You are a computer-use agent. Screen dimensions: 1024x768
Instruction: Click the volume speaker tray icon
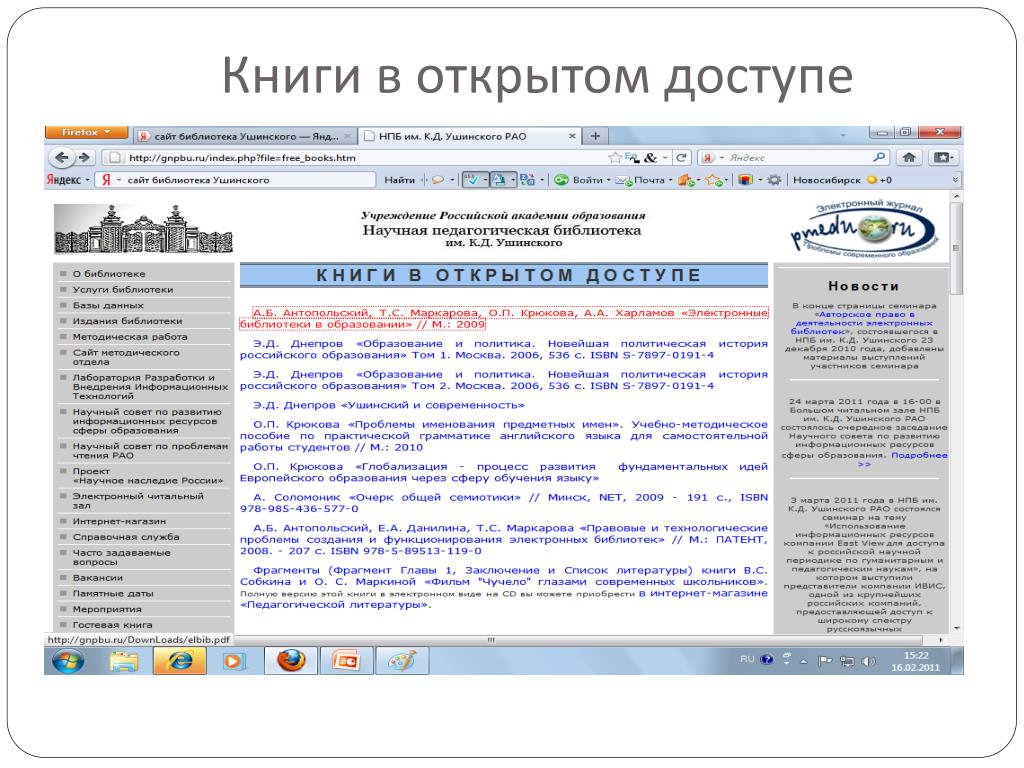click(x=868, y=662)
